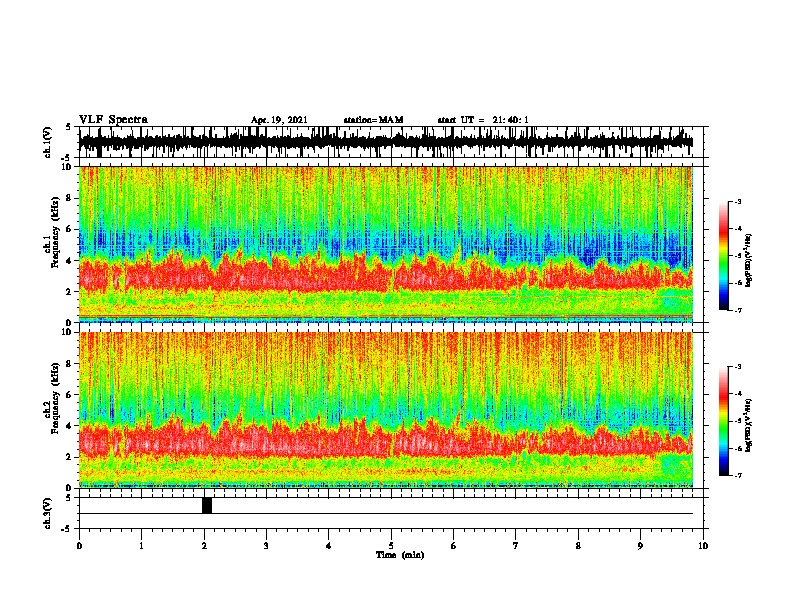Click the red emission band in the ch.1 spectrogram
Image resolution: width=792 pixels, height=612 pixels.
point(385,275)
